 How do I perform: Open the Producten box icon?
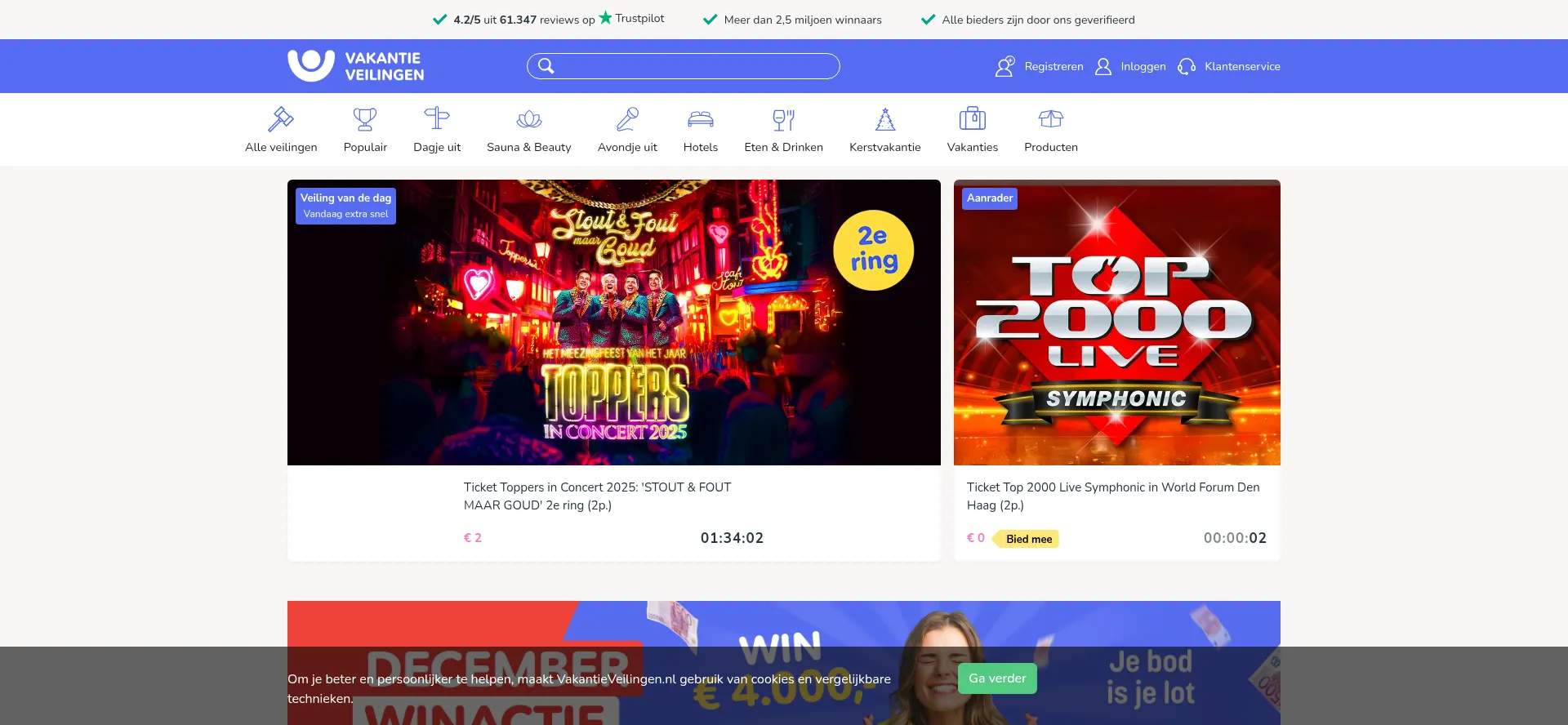coord(1051,119)
